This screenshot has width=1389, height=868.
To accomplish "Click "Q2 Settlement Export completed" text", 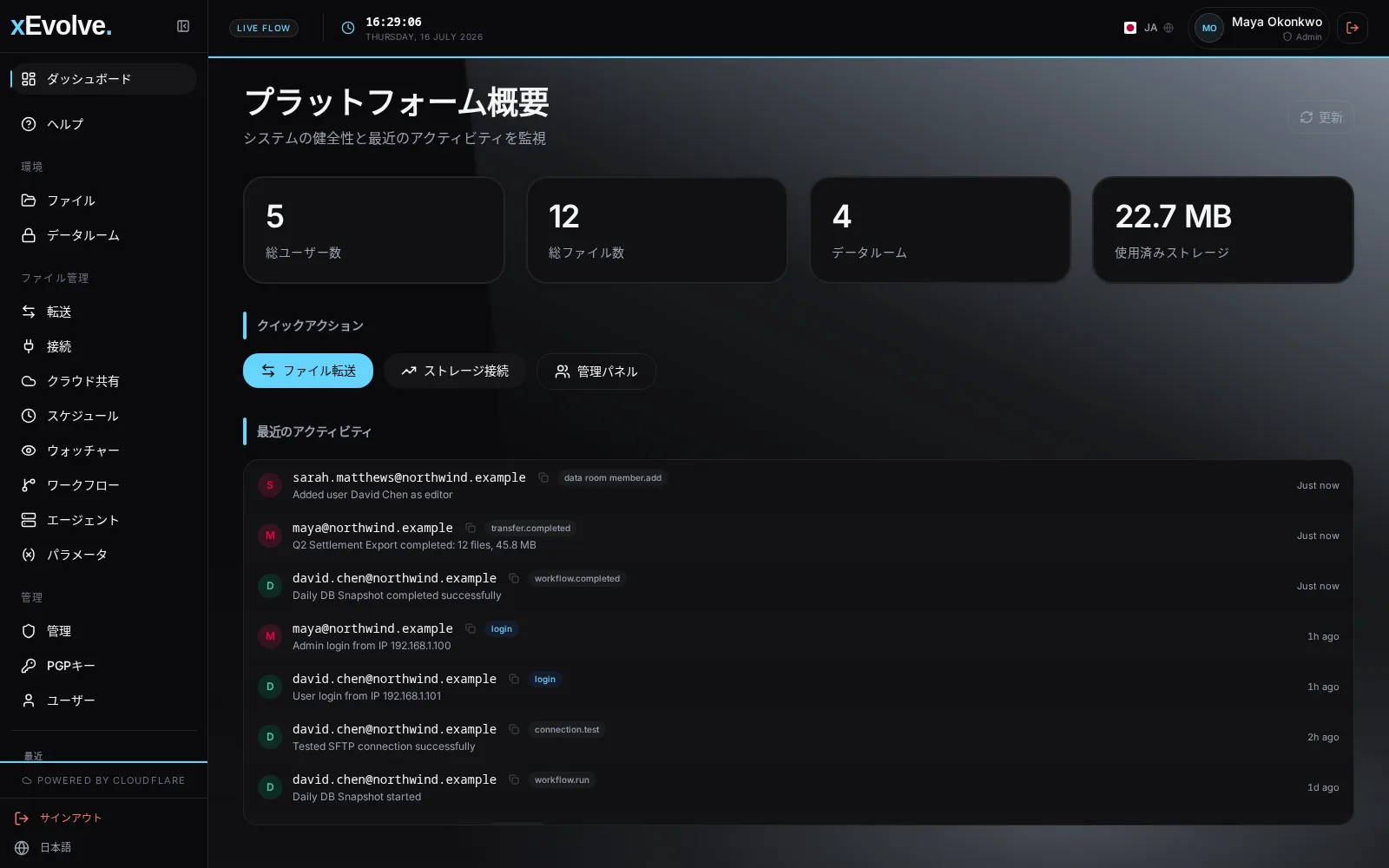I will (414, 545).
